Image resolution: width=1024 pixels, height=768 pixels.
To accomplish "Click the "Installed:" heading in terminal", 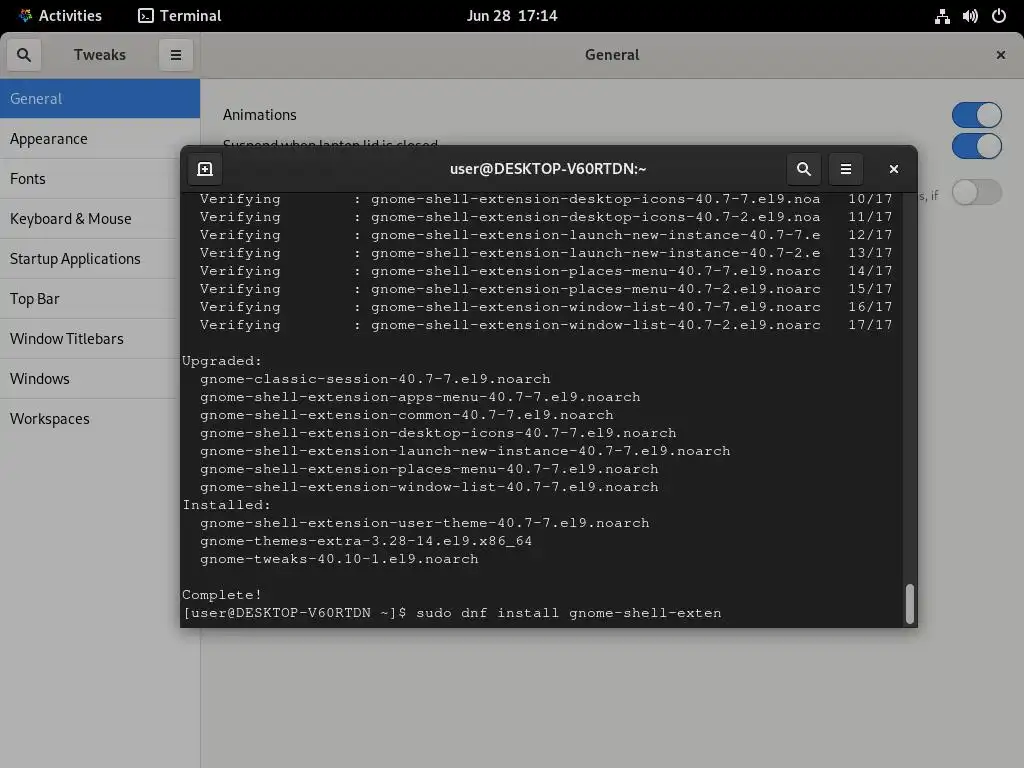I will tap(226, 505).
